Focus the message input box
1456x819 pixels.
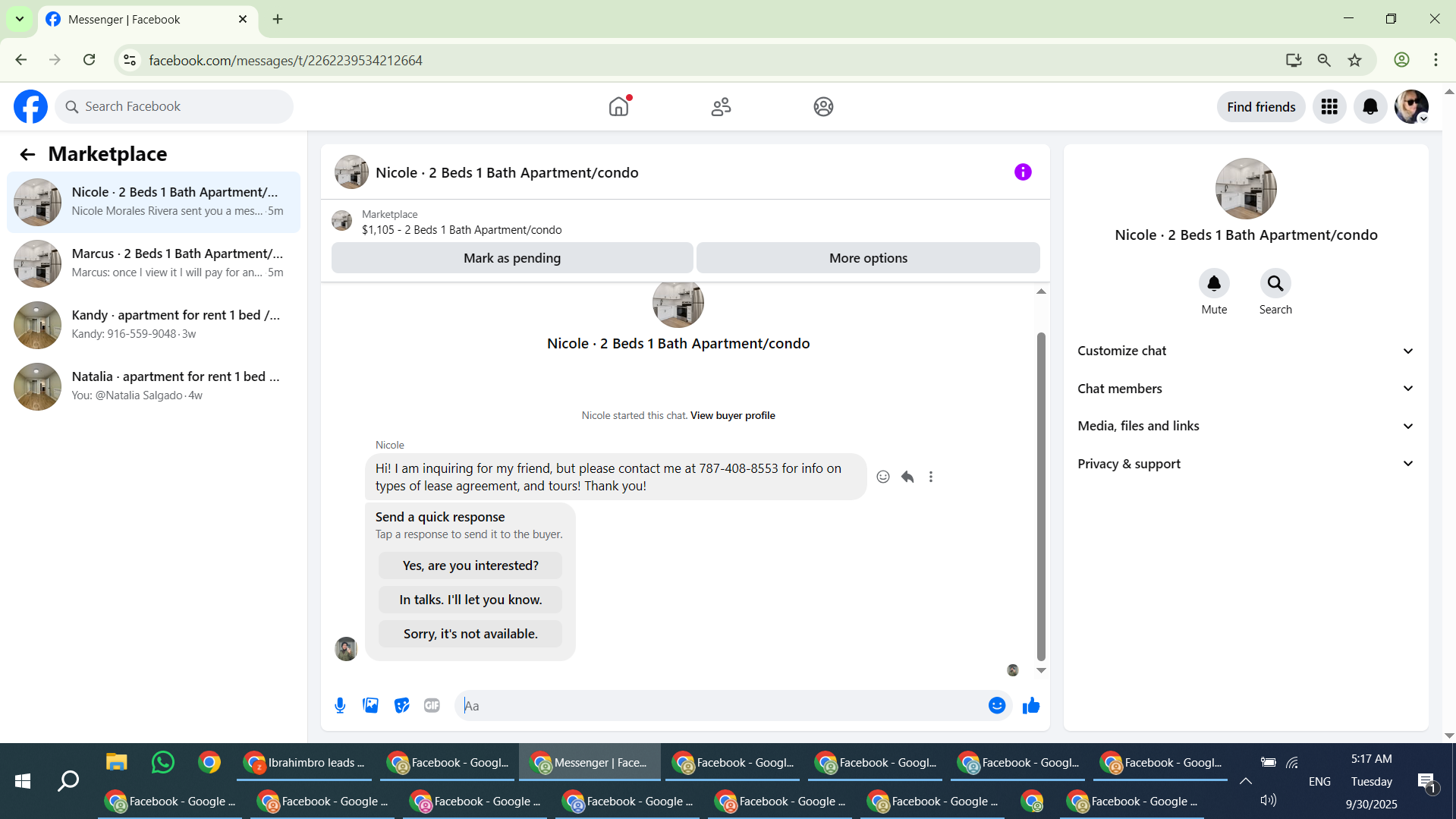click(721, 706)
